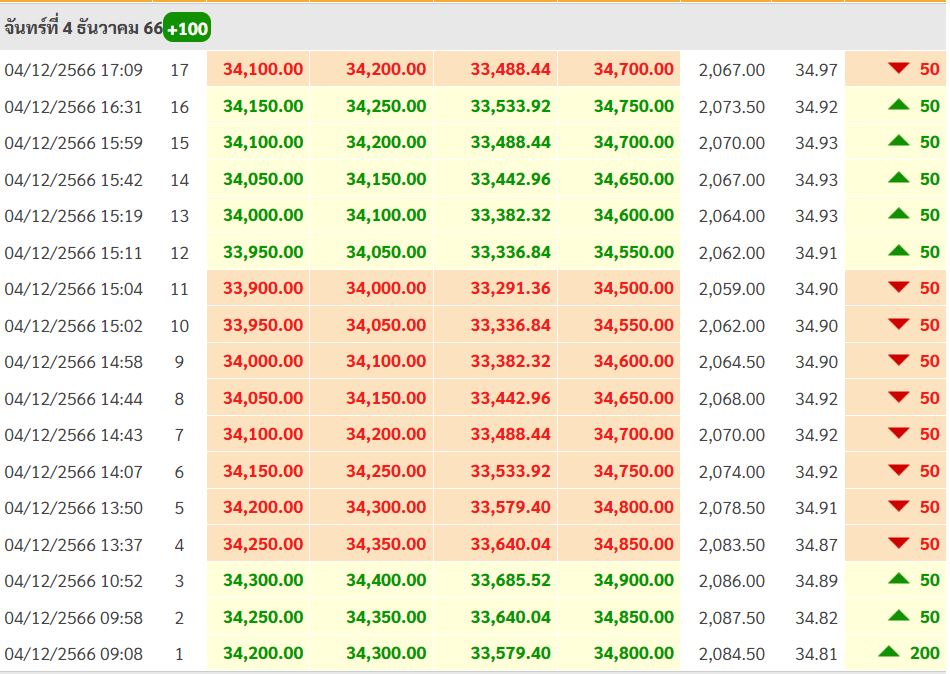The height and width of the screenshot is (674, 950).
Task: Click the red down arrow in the 15:04 row
Action: (899, 288)
